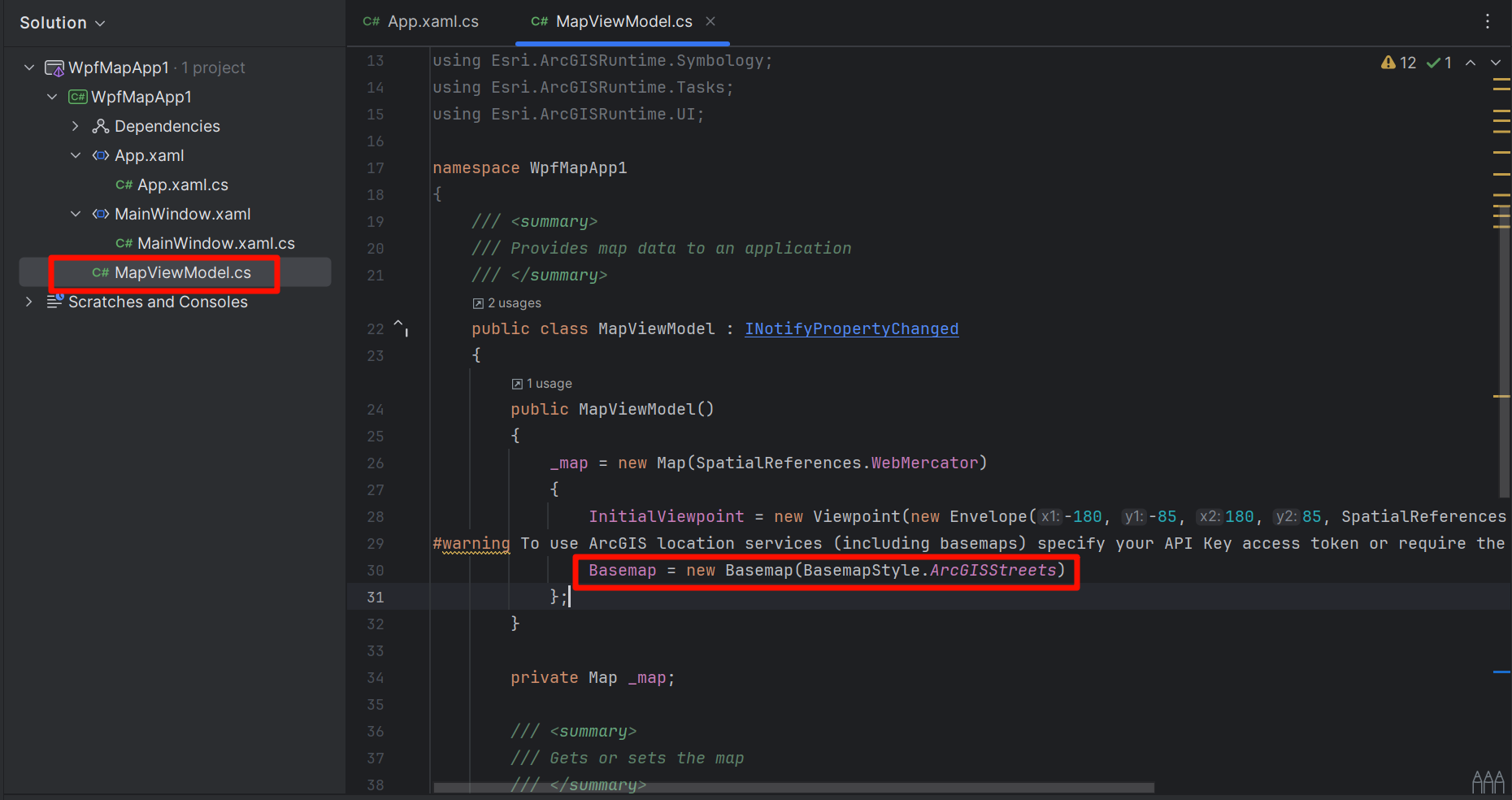
Task: Click 'InitialViewpoint' on line 28
Action: pos(667,516)
